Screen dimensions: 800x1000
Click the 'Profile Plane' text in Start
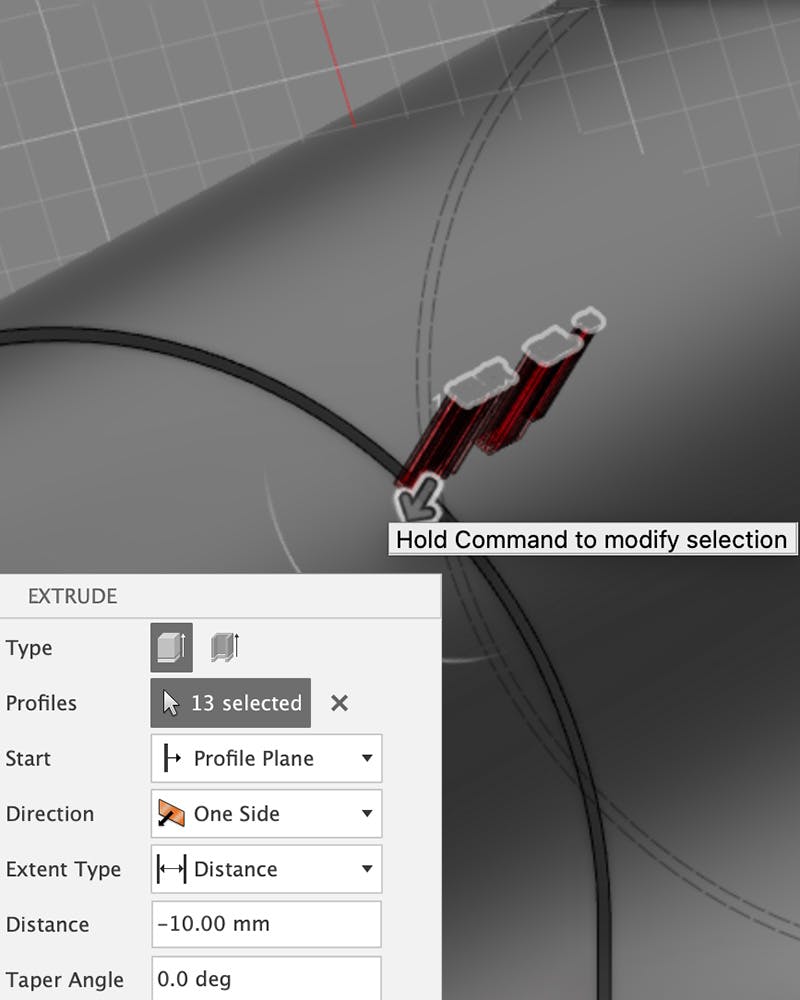point(254,759)
